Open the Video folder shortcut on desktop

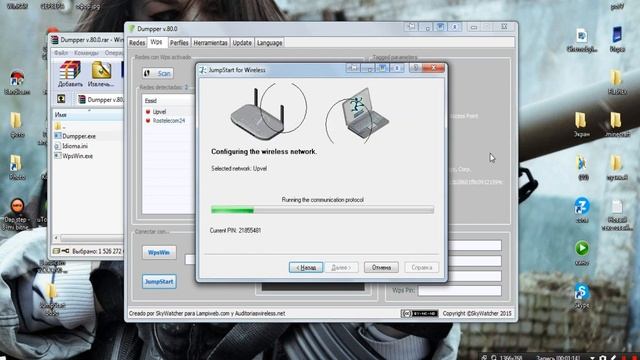[x=17, y=167]
